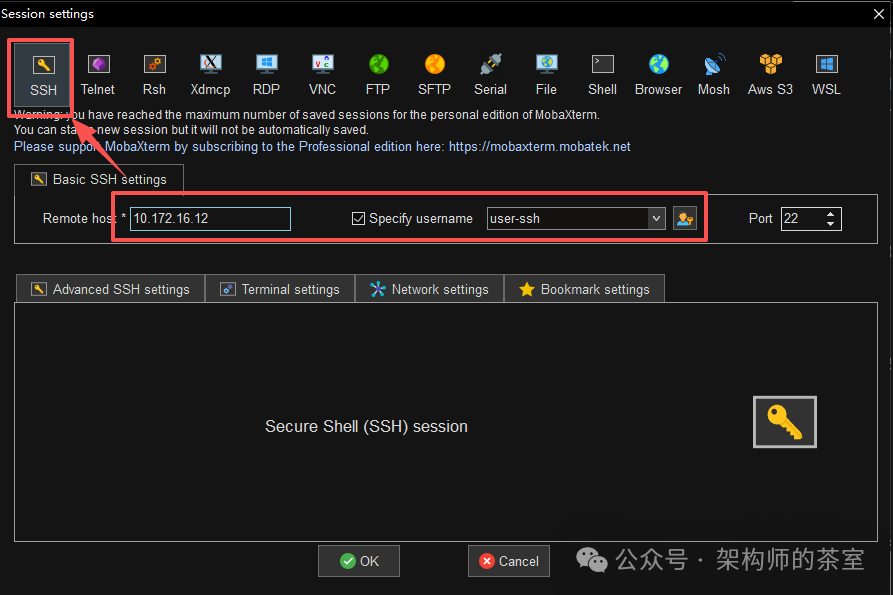Select the RDP session icon
Viewport: 893px width, 595px height.
267,75
